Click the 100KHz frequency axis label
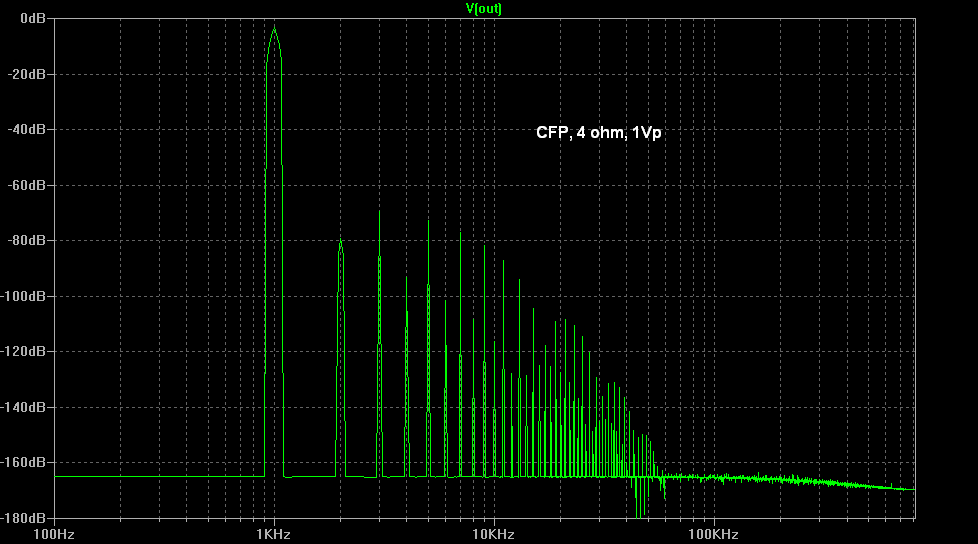 [x=714, y=535]
